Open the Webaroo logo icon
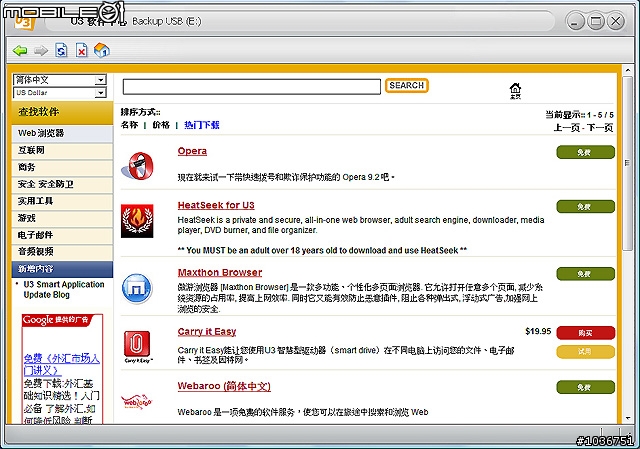640x449 pixels. 136,402
